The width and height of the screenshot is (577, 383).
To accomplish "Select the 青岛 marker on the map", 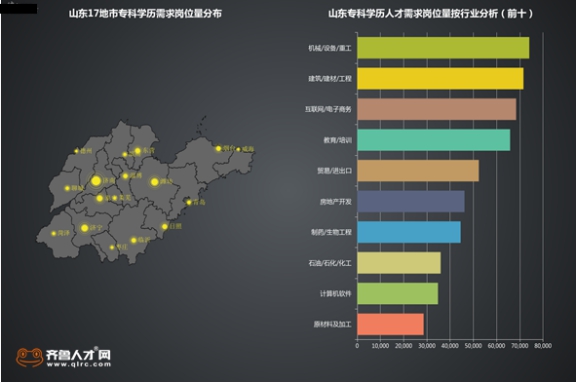I will tap(189, 202).
